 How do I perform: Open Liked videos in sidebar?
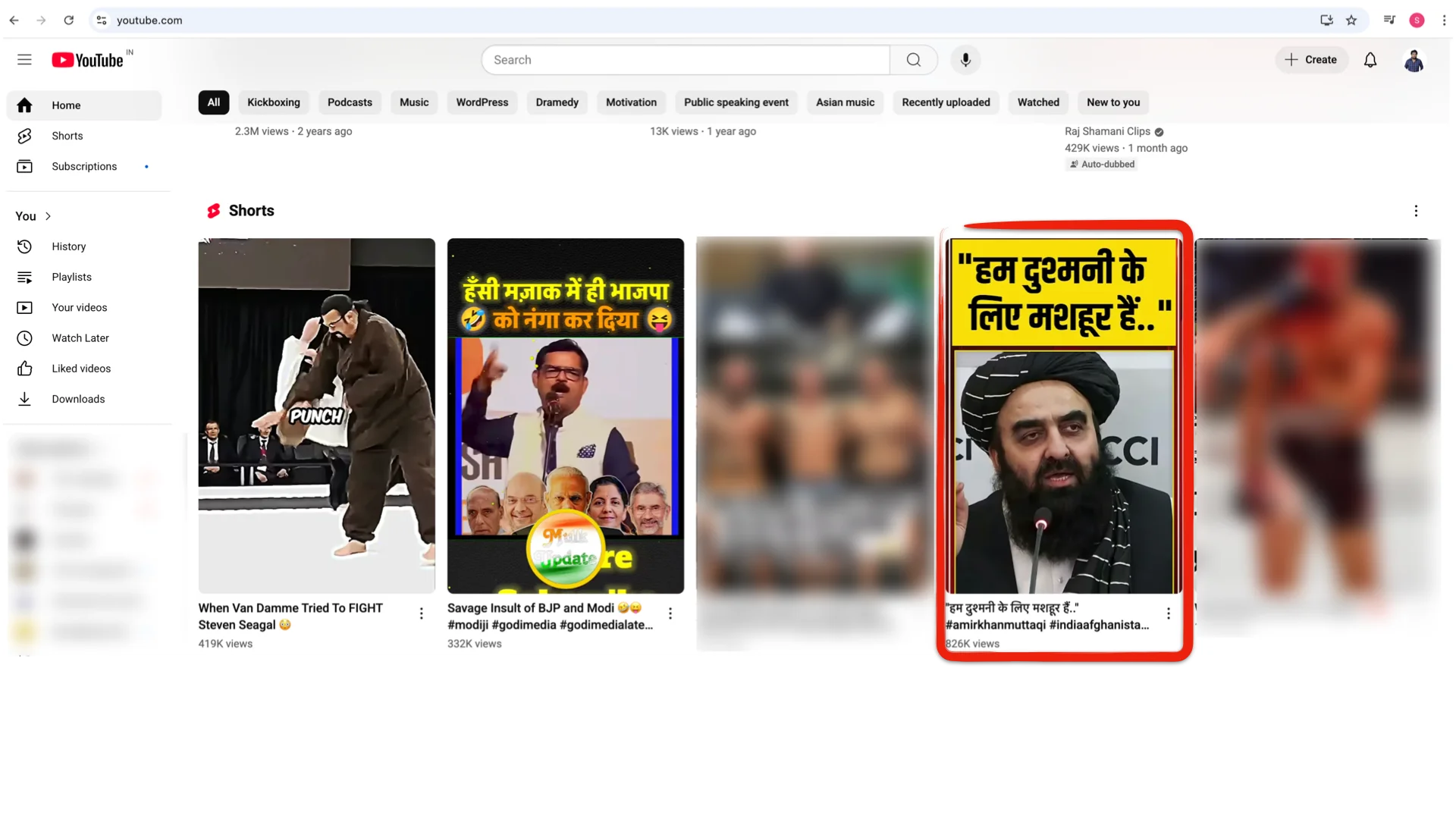click(80, 369)
